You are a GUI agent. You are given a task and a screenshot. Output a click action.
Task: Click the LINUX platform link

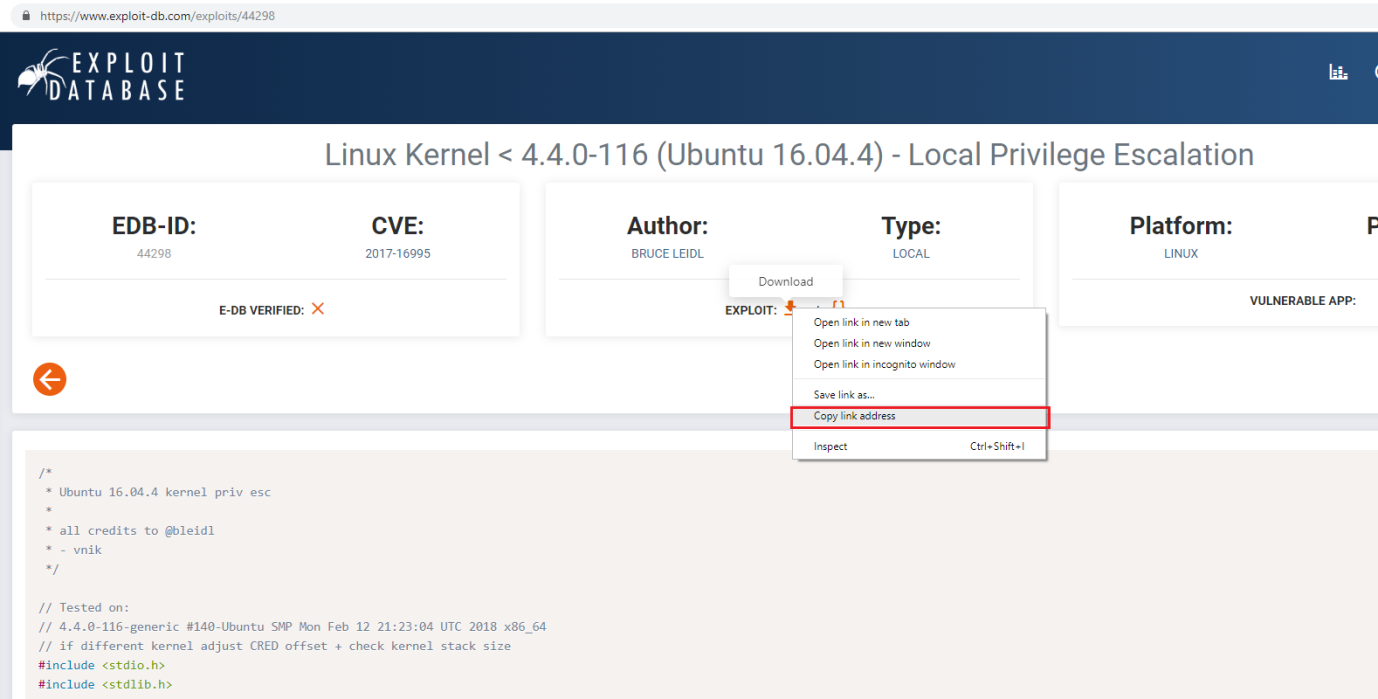click(1181, 254)
